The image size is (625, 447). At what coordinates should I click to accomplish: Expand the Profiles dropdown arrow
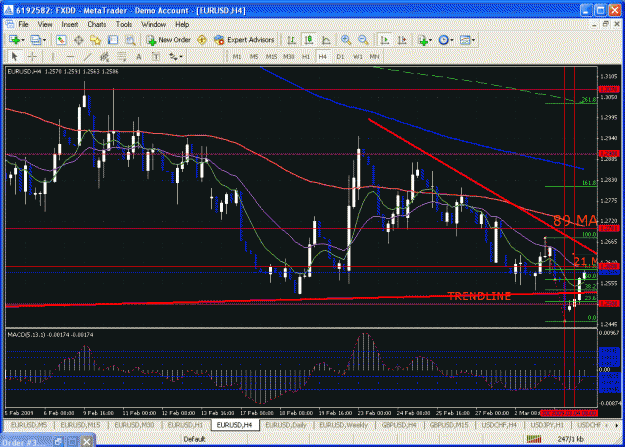coord(44,40)
